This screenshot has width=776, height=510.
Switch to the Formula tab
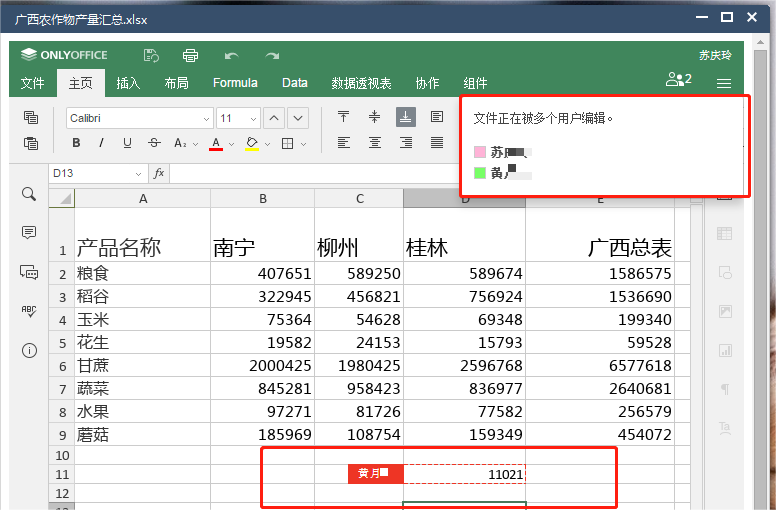(x=235, y=83)
